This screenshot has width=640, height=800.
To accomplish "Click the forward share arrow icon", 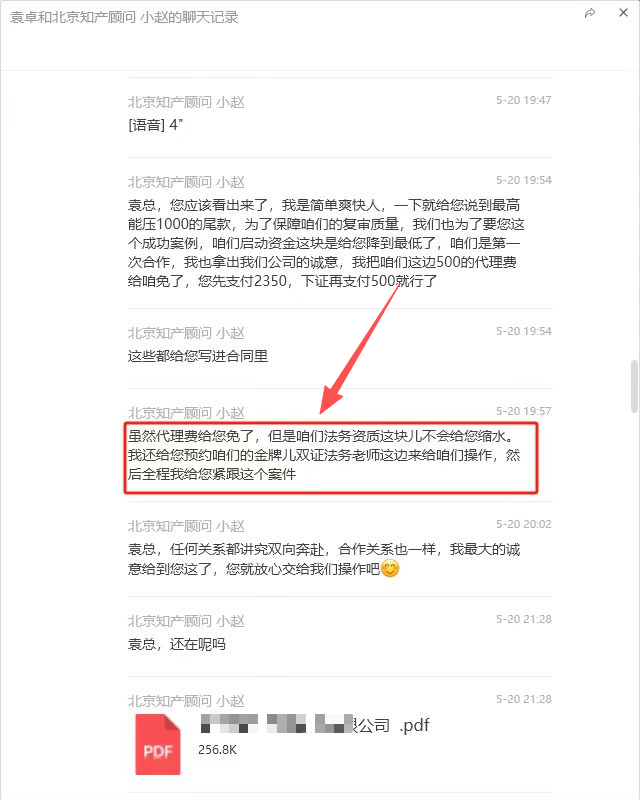I will tap(590, 13).
